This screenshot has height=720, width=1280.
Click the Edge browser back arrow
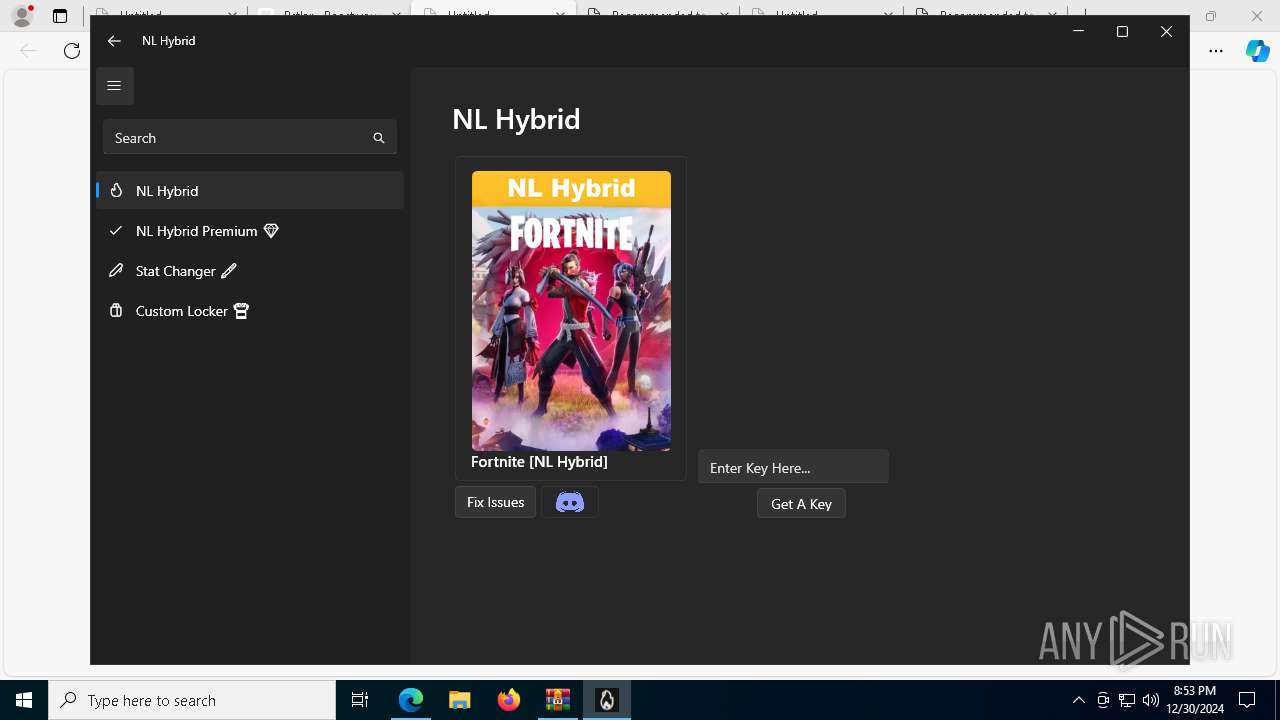coord(28,51)
